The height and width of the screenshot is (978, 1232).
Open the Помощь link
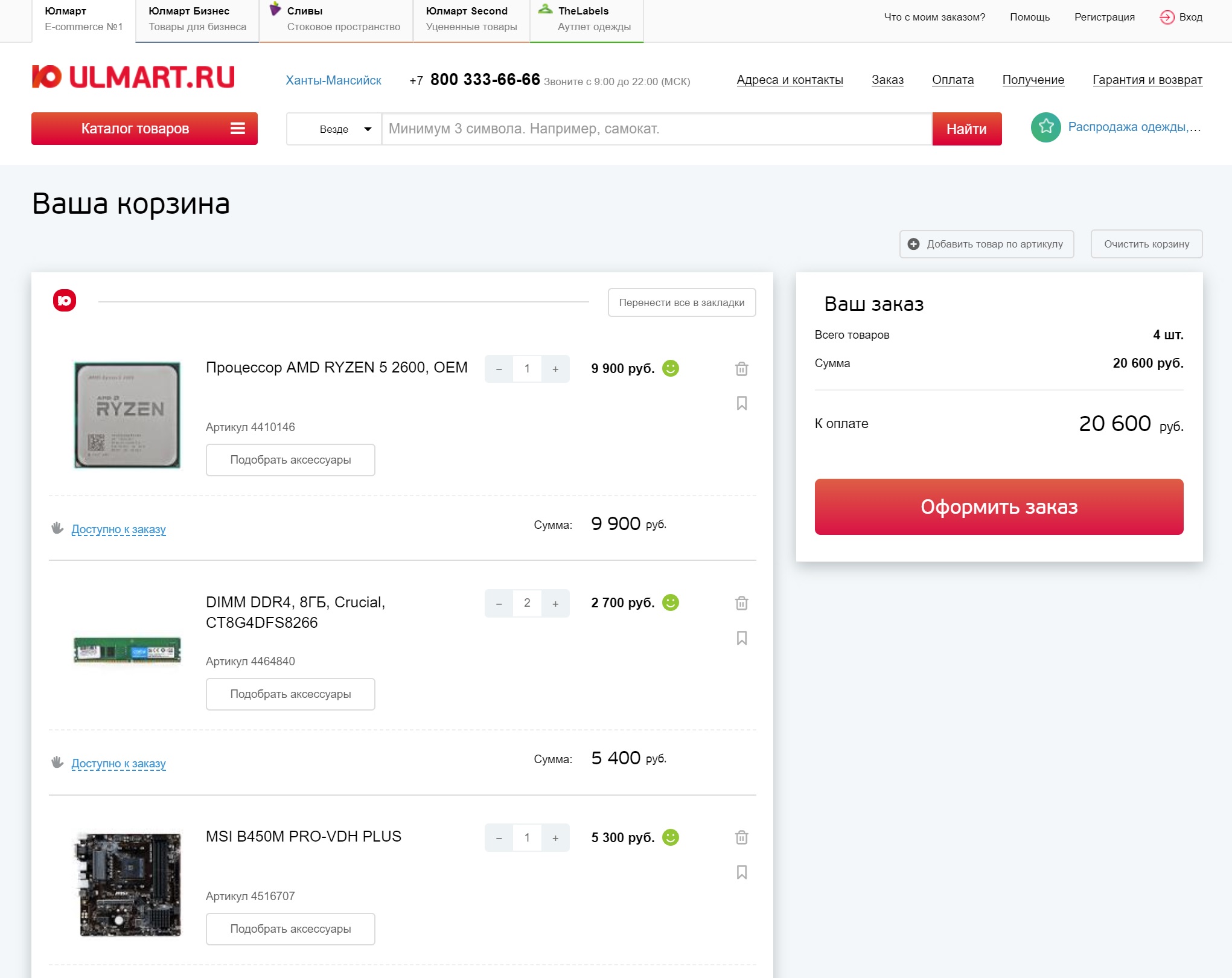pos(1030,17)
